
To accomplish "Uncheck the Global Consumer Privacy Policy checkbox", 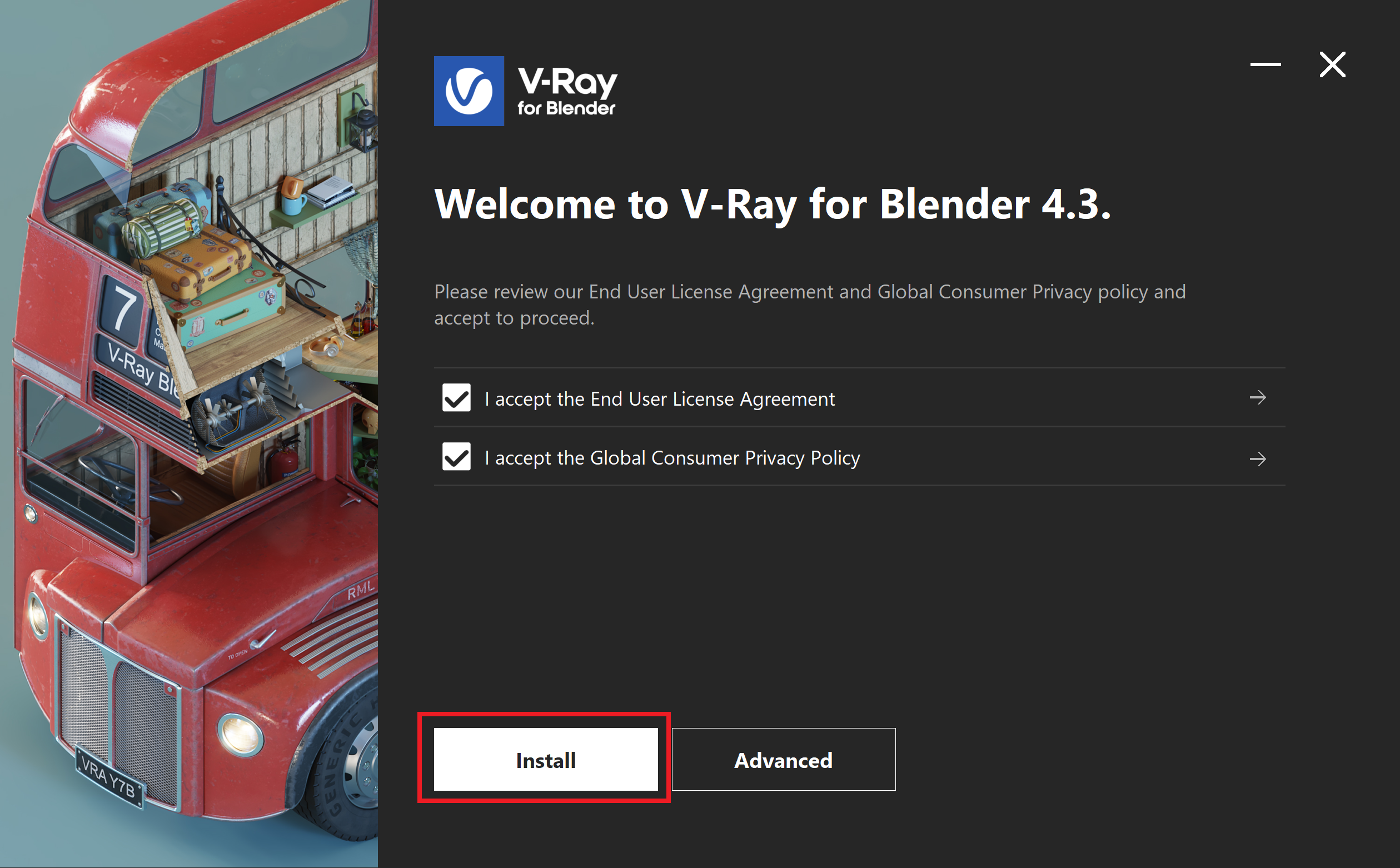I will 456,457.
